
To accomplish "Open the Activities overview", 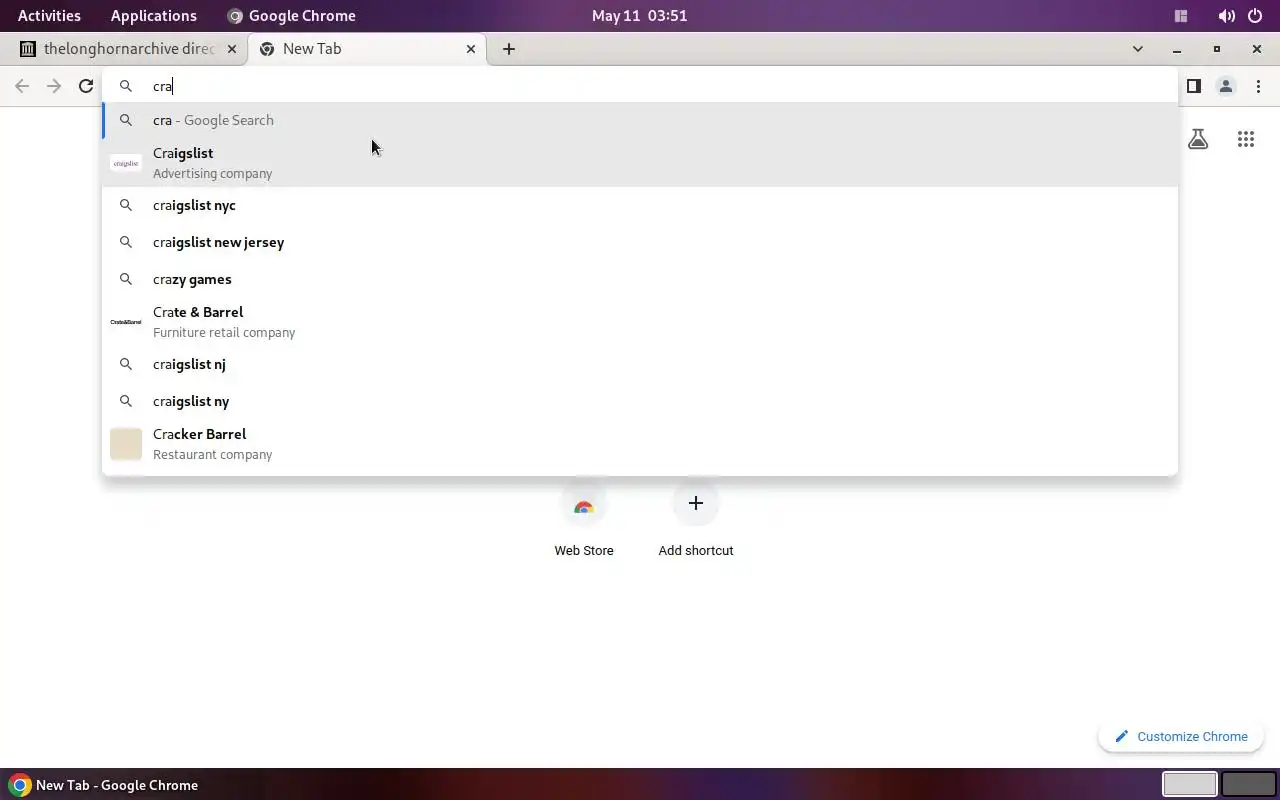I will click(x=49, y=15).
